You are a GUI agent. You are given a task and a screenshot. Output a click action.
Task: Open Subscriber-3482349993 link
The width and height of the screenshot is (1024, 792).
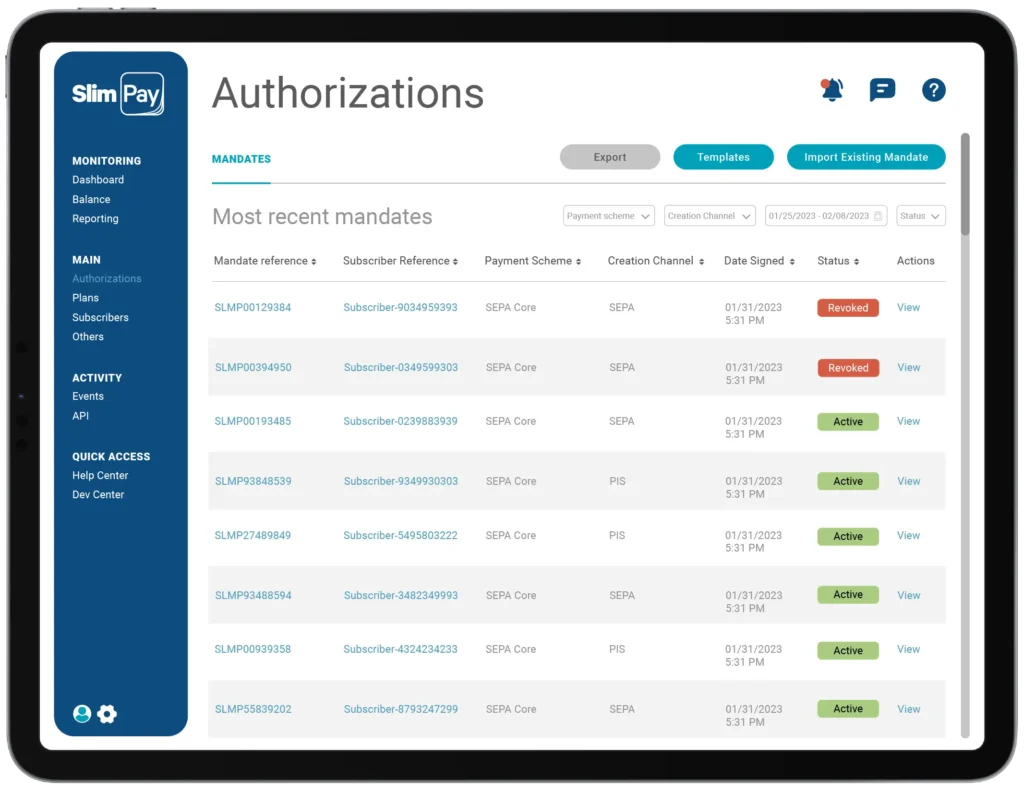(401, 595)
